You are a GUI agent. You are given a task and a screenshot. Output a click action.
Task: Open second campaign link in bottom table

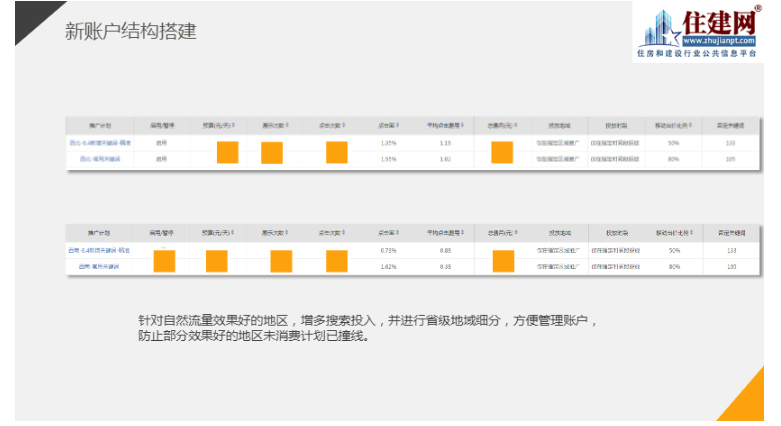click(99, 266)
